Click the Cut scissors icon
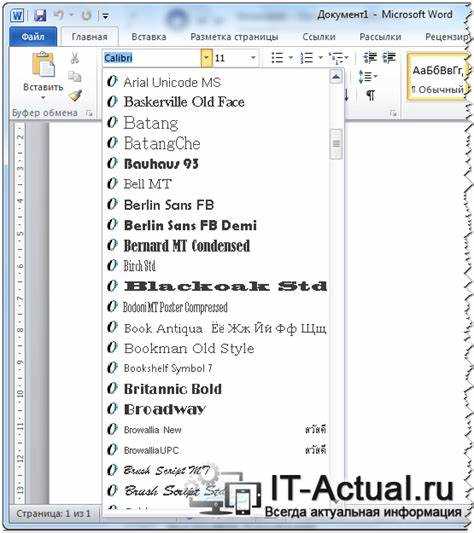 click(74, 58)
